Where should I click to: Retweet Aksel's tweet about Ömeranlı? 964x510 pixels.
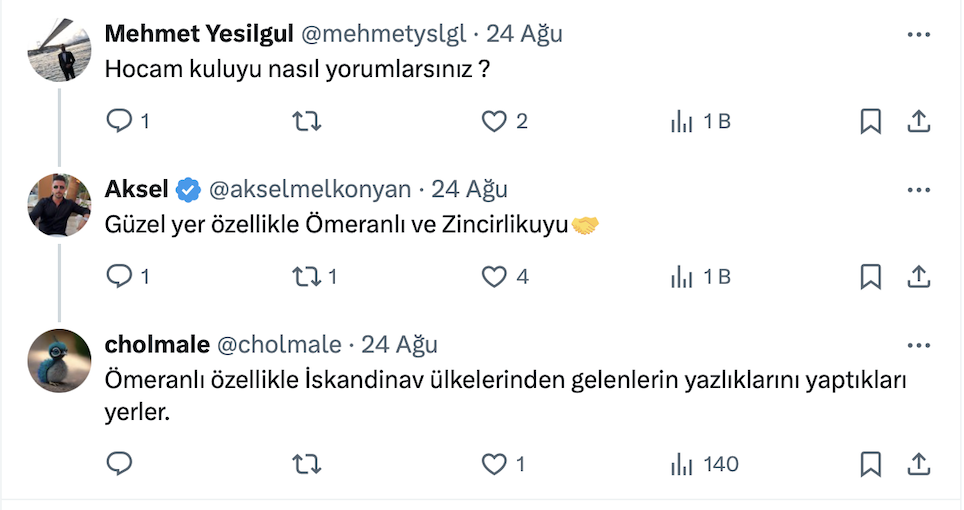pos(306,277)
